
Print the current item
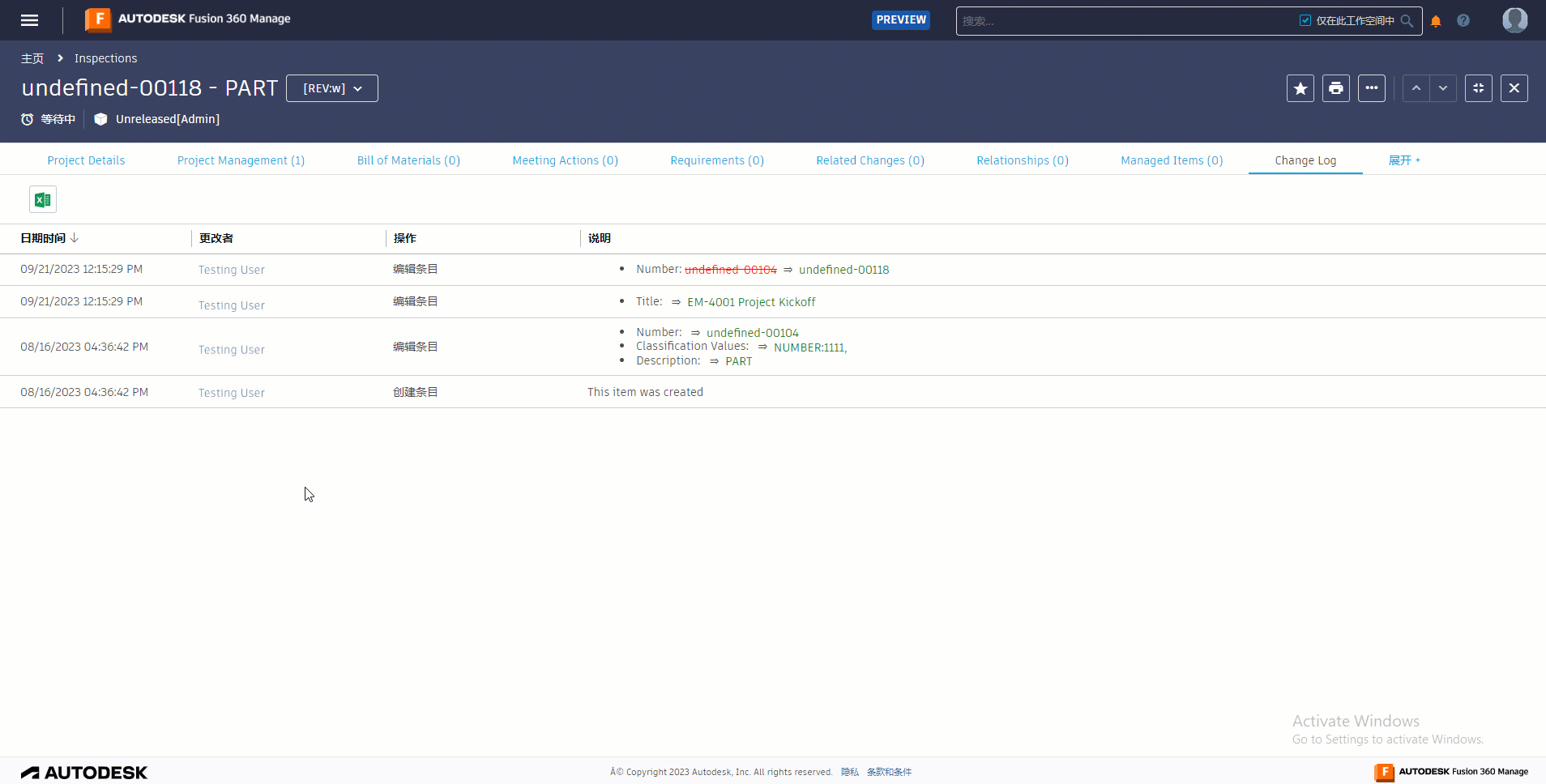click(1335, 88)
